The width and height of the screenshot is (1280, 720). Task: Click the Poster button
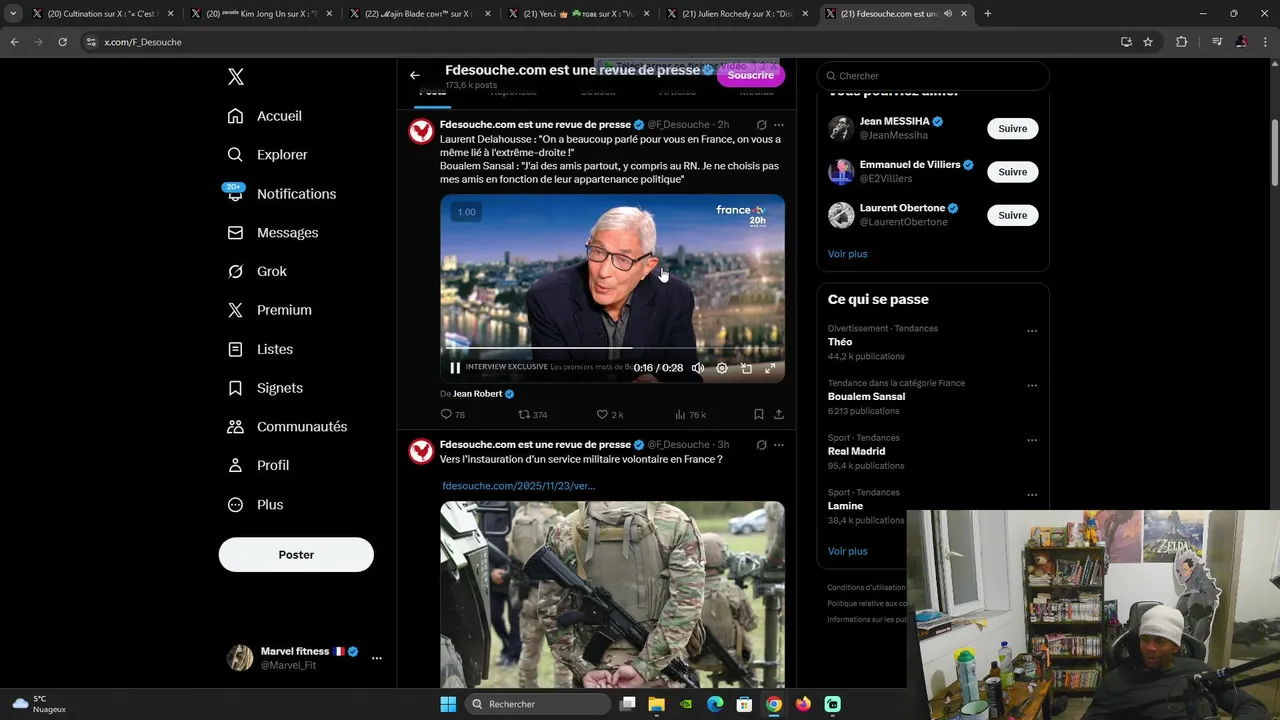(296, 554)
